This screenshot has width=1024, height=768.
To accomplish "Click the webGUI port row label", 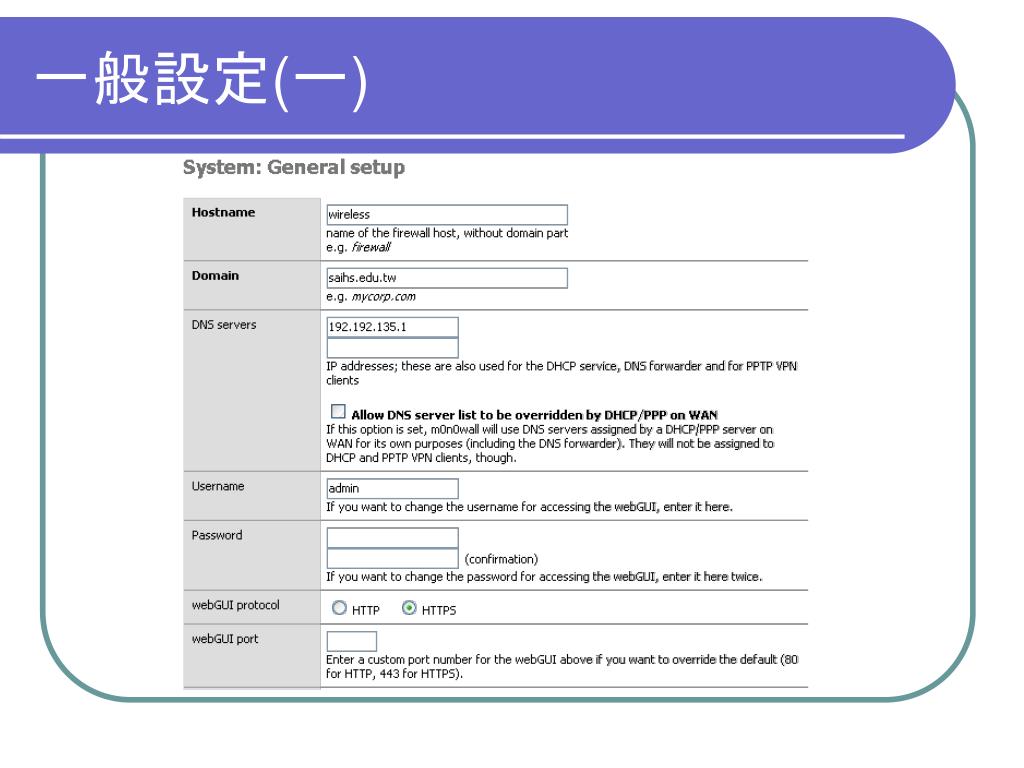I will click(x=225, y=639).
